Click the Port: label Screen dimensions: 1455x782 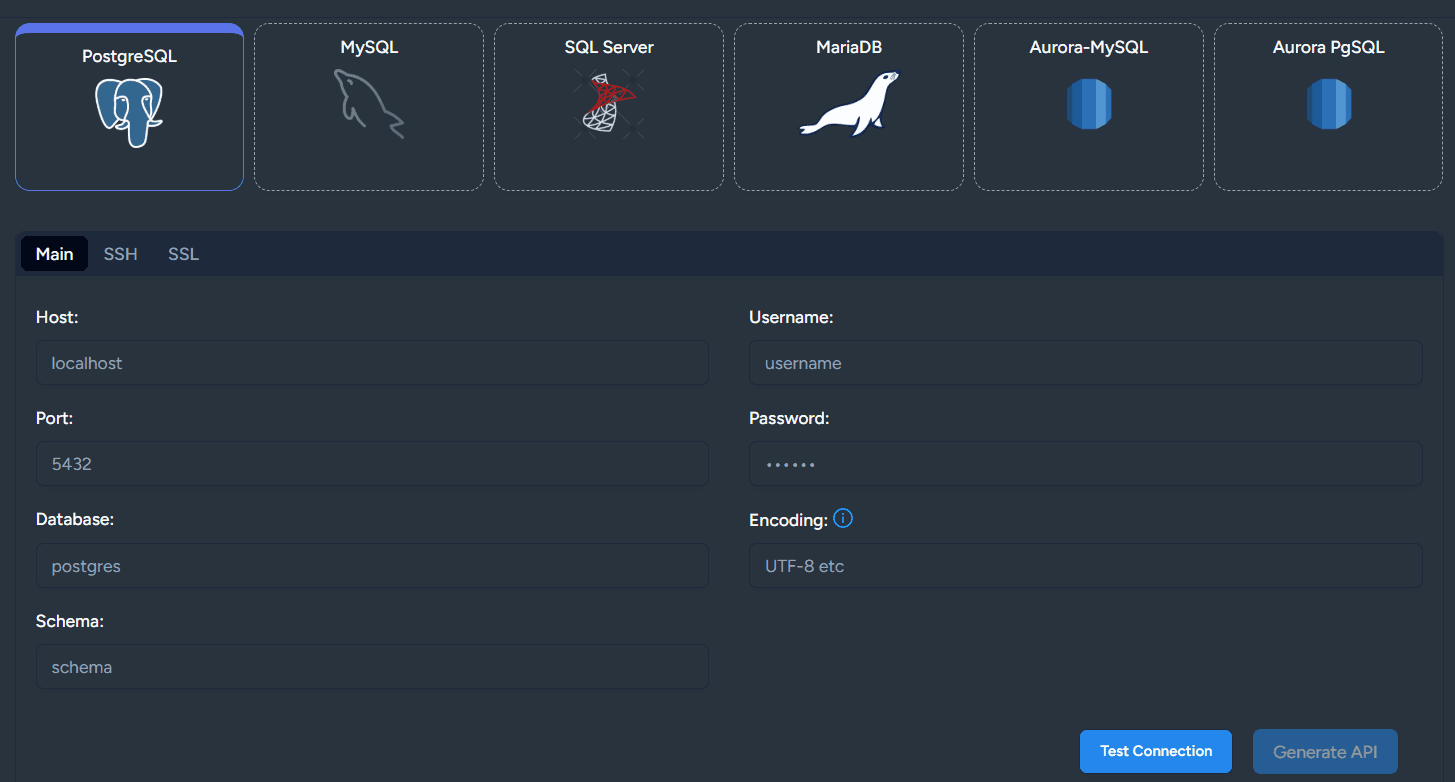click(54, 418)
